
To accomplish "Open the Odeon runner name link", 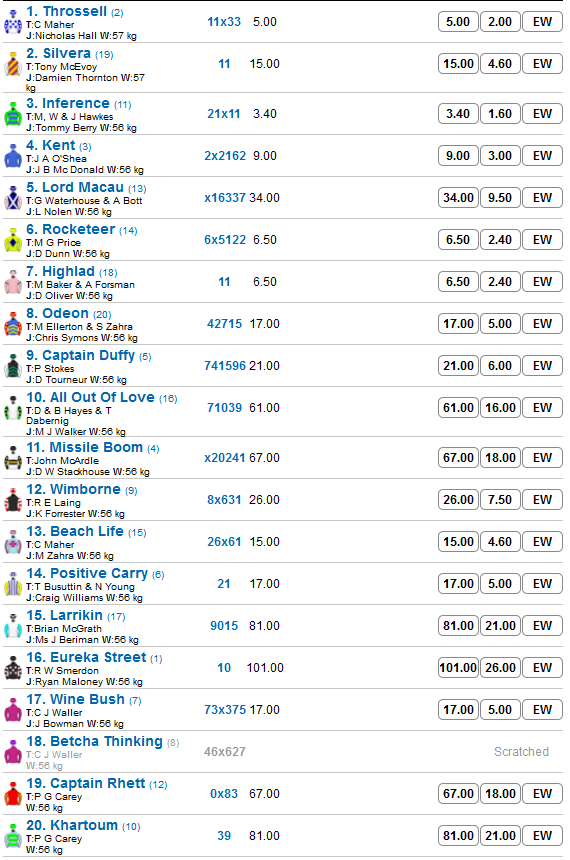I will 65,314.
